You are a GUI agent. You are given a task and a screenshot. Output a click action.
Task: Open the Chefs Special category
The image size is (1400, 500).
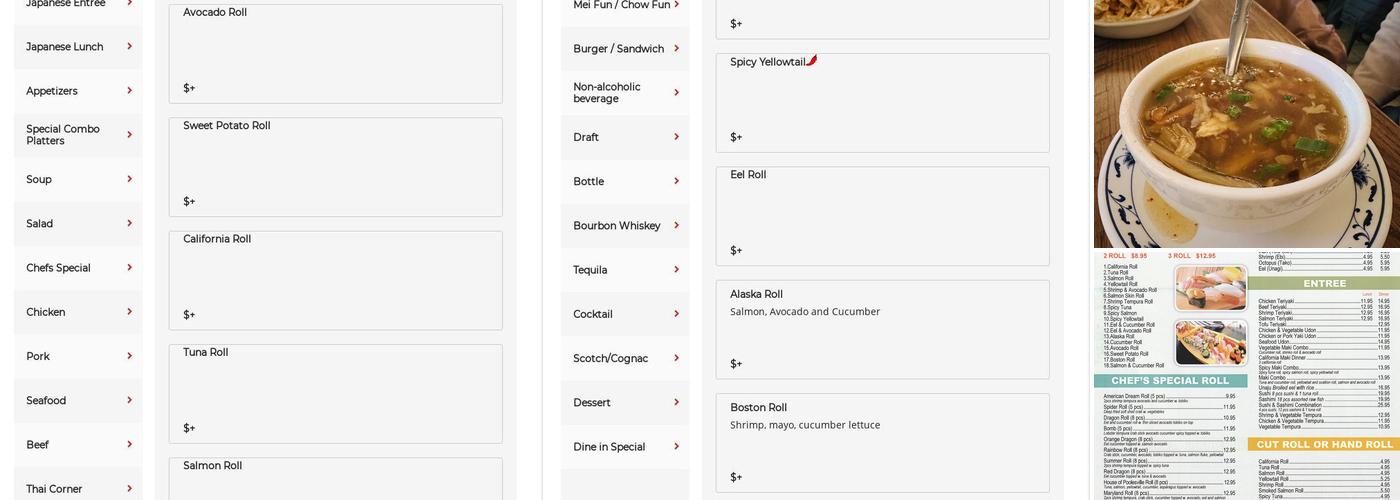(77, 268)
